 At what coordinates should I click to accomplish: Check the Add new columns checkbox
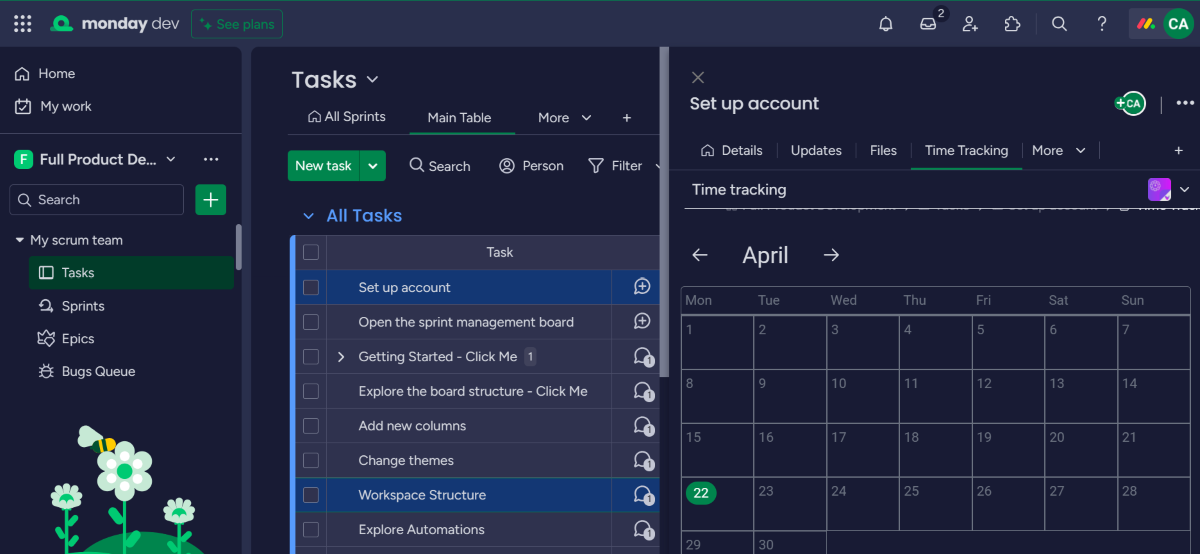[x=311, y=425]
